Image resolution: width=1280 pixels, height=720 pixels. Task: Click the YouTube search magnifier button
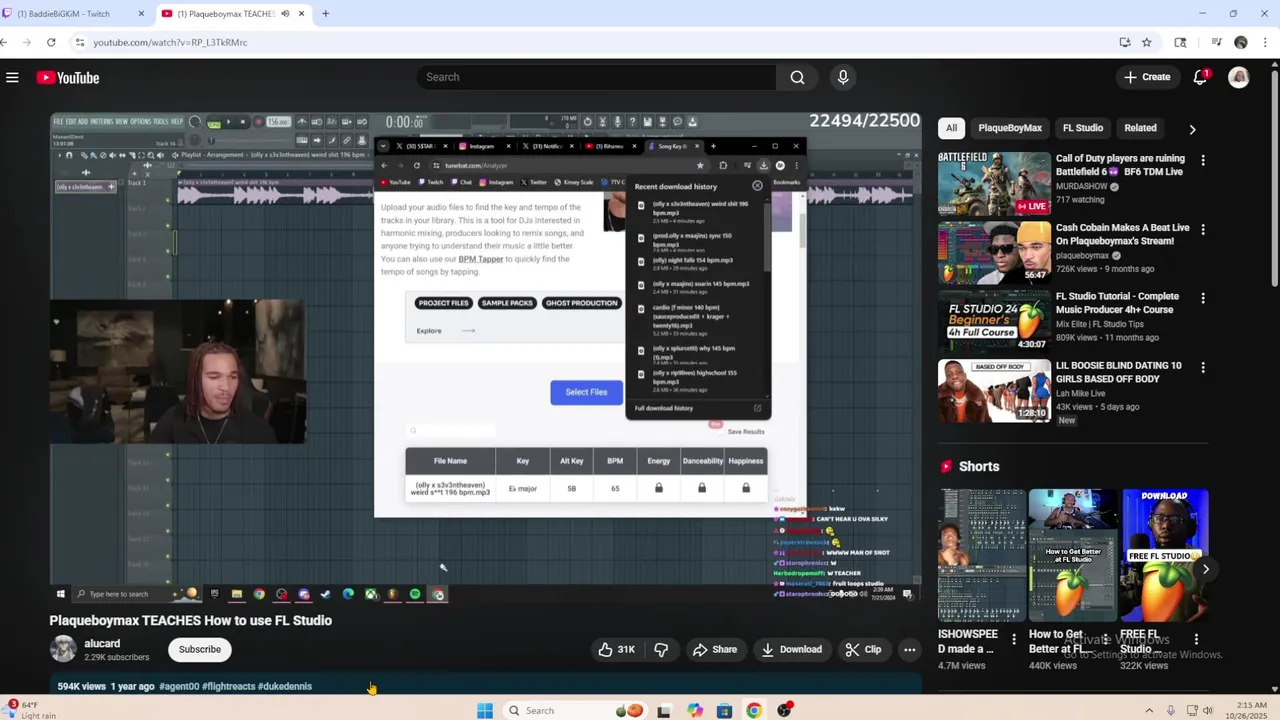[x=797, y=77]
